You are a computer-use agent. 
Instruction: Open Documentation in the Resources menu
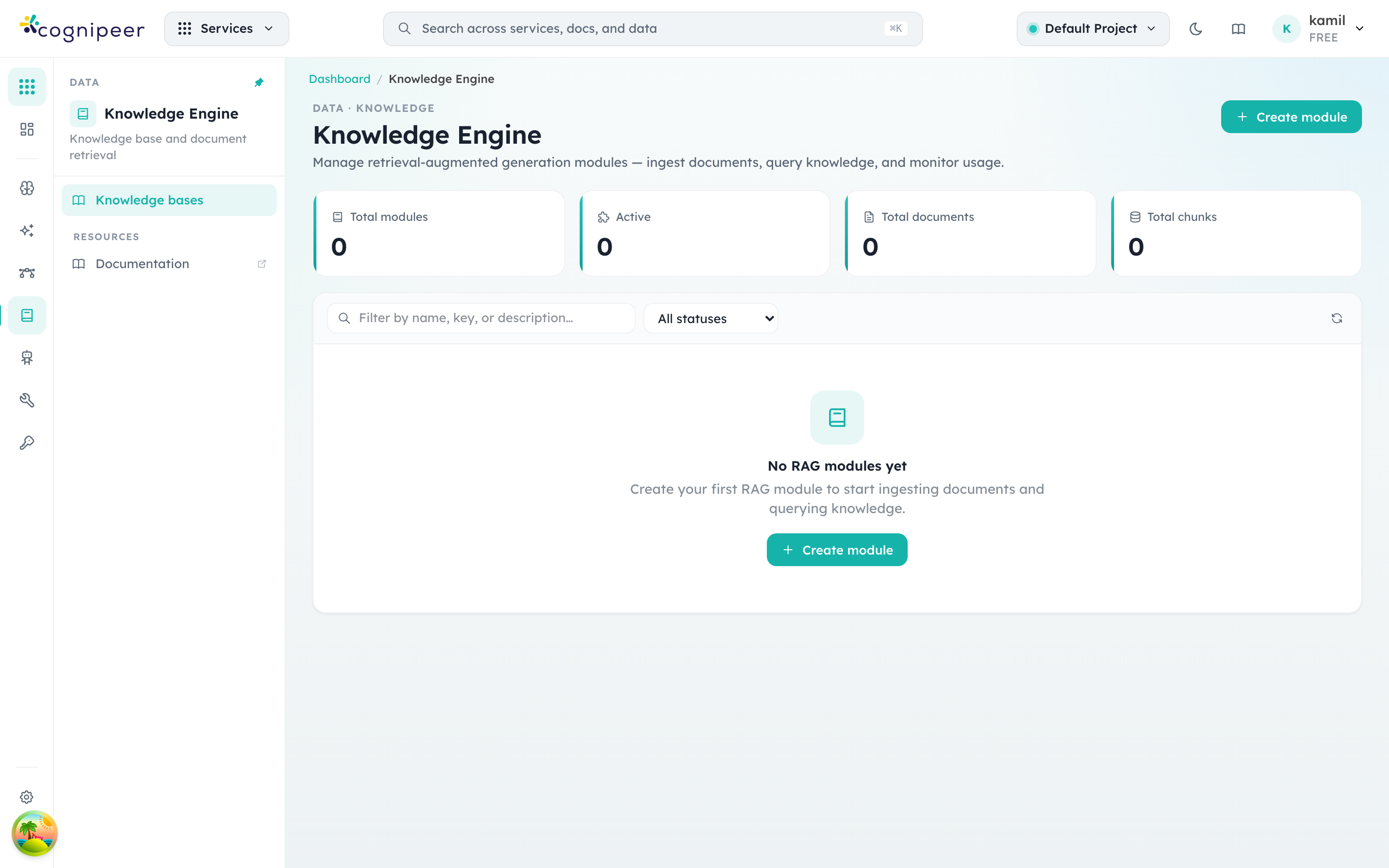click(x=169, y=263)
